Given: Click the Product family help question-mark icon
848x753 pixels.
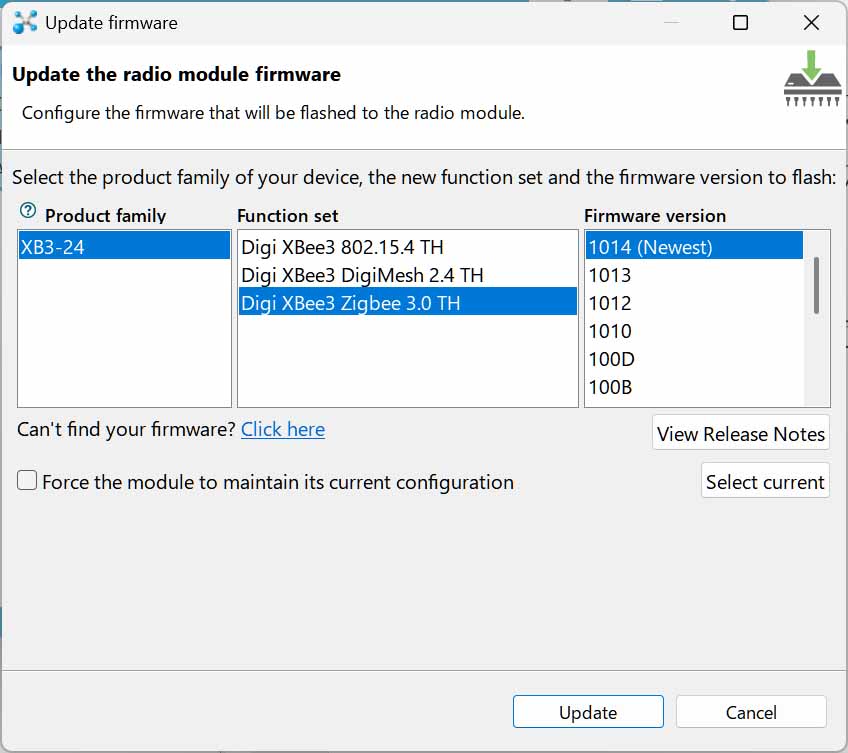Looking at the screenshot, I should 28,210.
